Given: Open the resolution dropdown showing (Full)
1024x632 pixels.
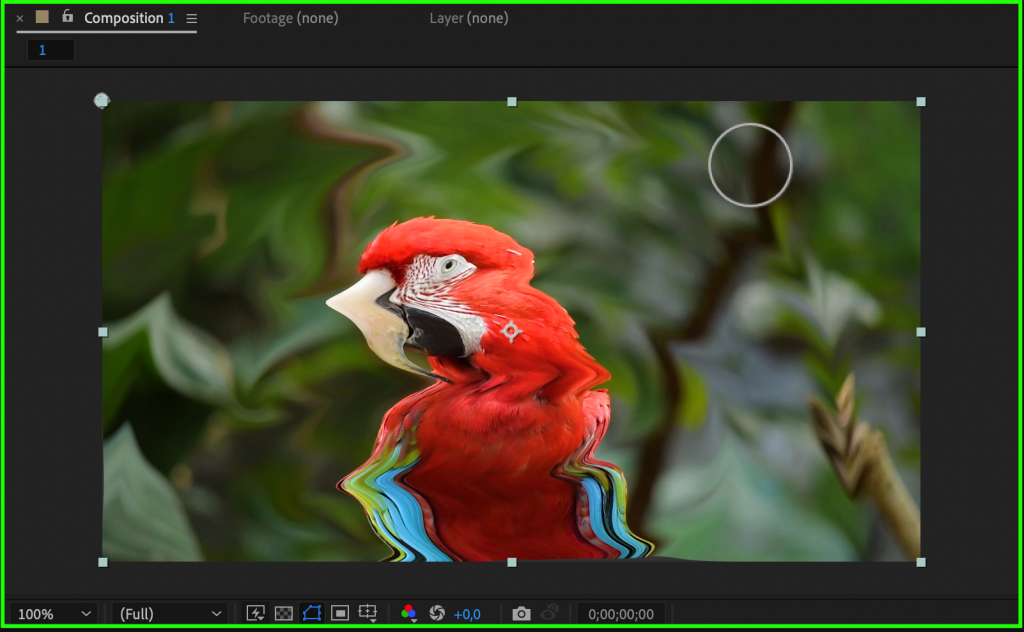Looking at the screenshot, I should coord(168,612).
